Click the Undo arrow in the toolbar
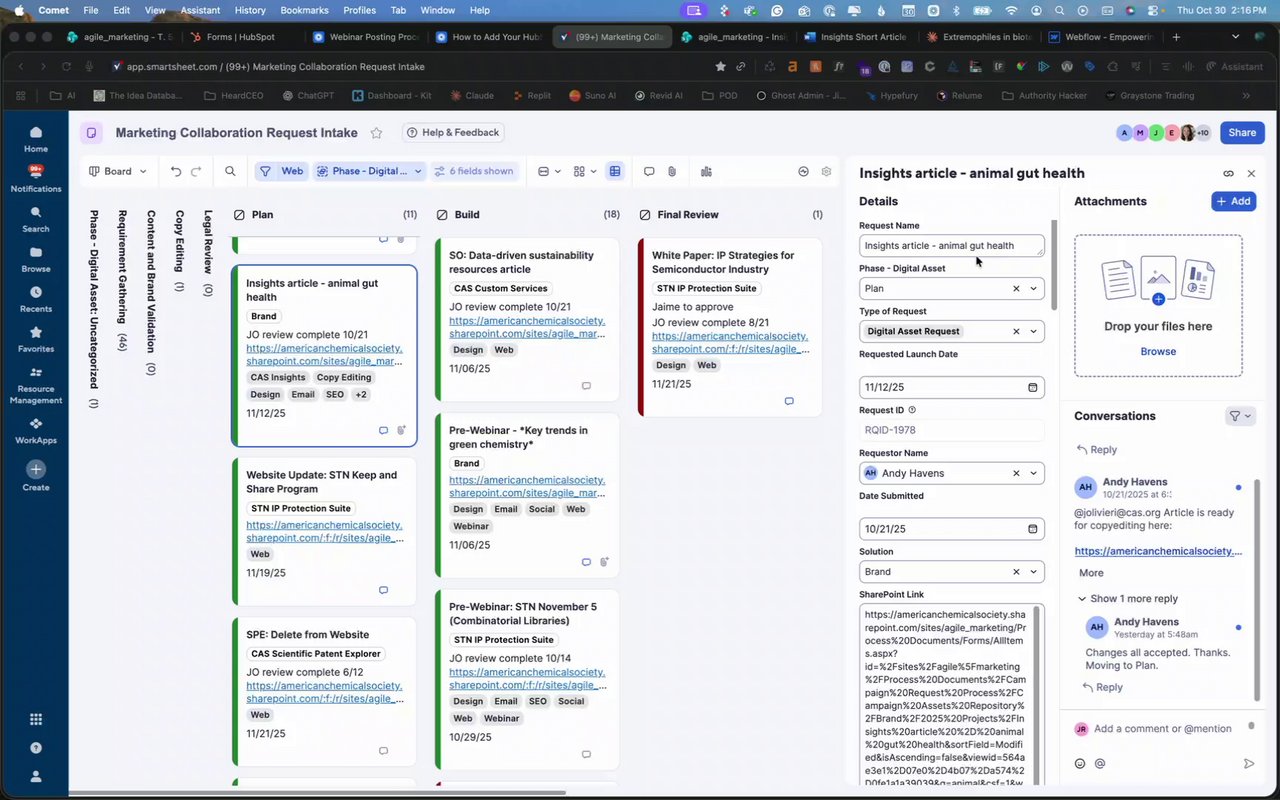This screenshot has height=800, width=1280. [176, 171]
